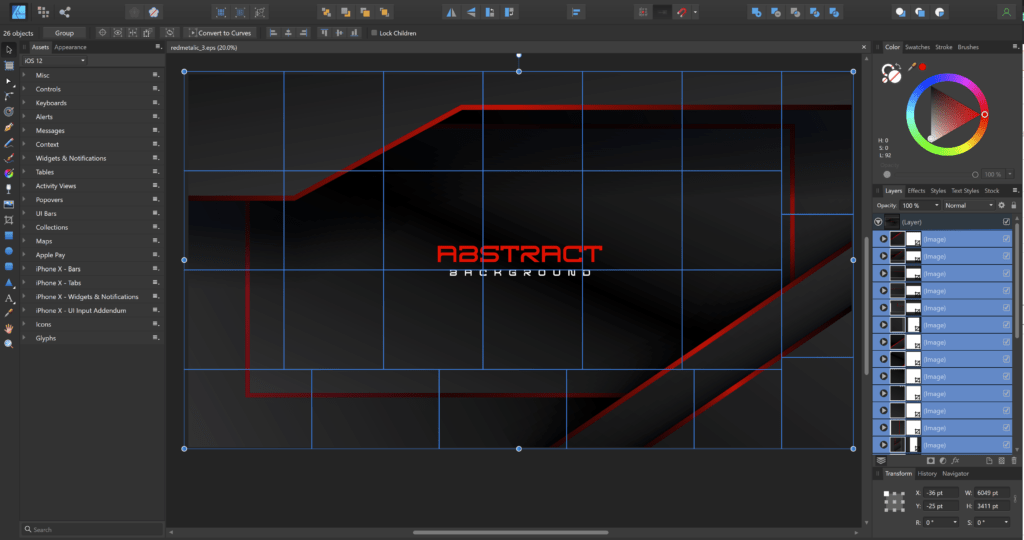
Task: Click the Group button in context toolbar
Action: pos(64,33)
